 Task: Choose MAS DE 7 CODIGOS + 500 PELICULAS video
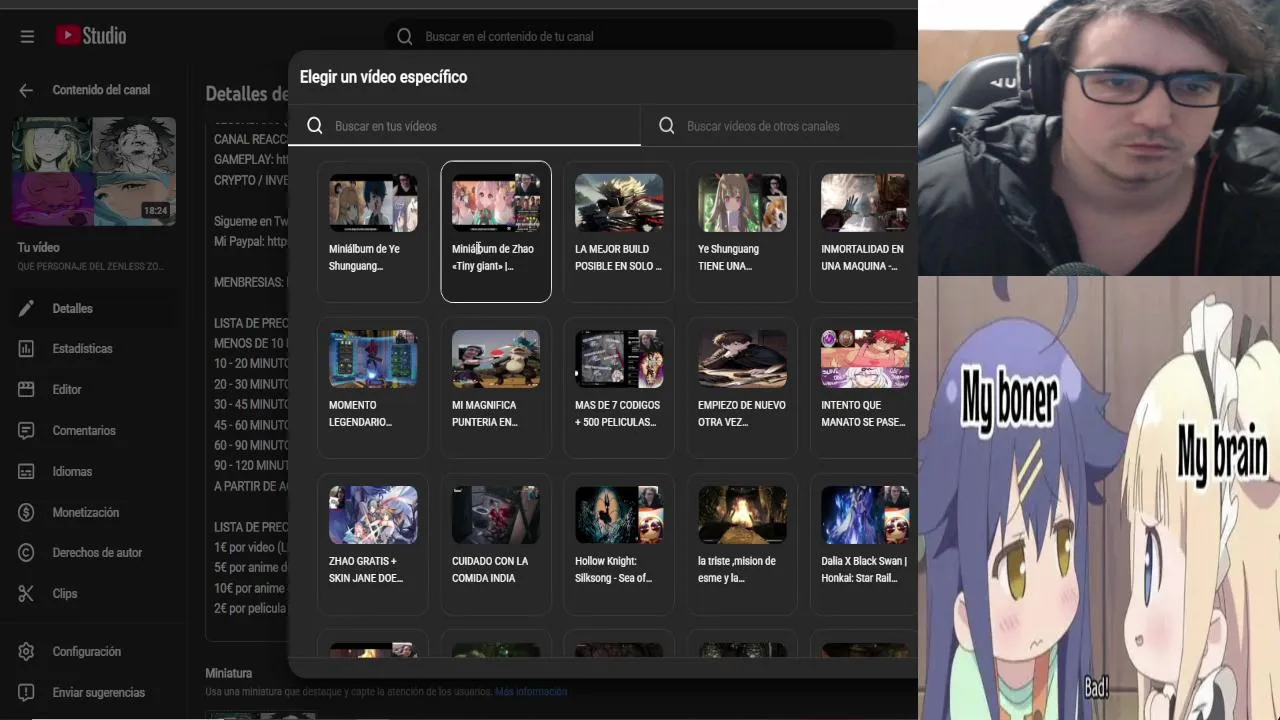pos(619,387)
